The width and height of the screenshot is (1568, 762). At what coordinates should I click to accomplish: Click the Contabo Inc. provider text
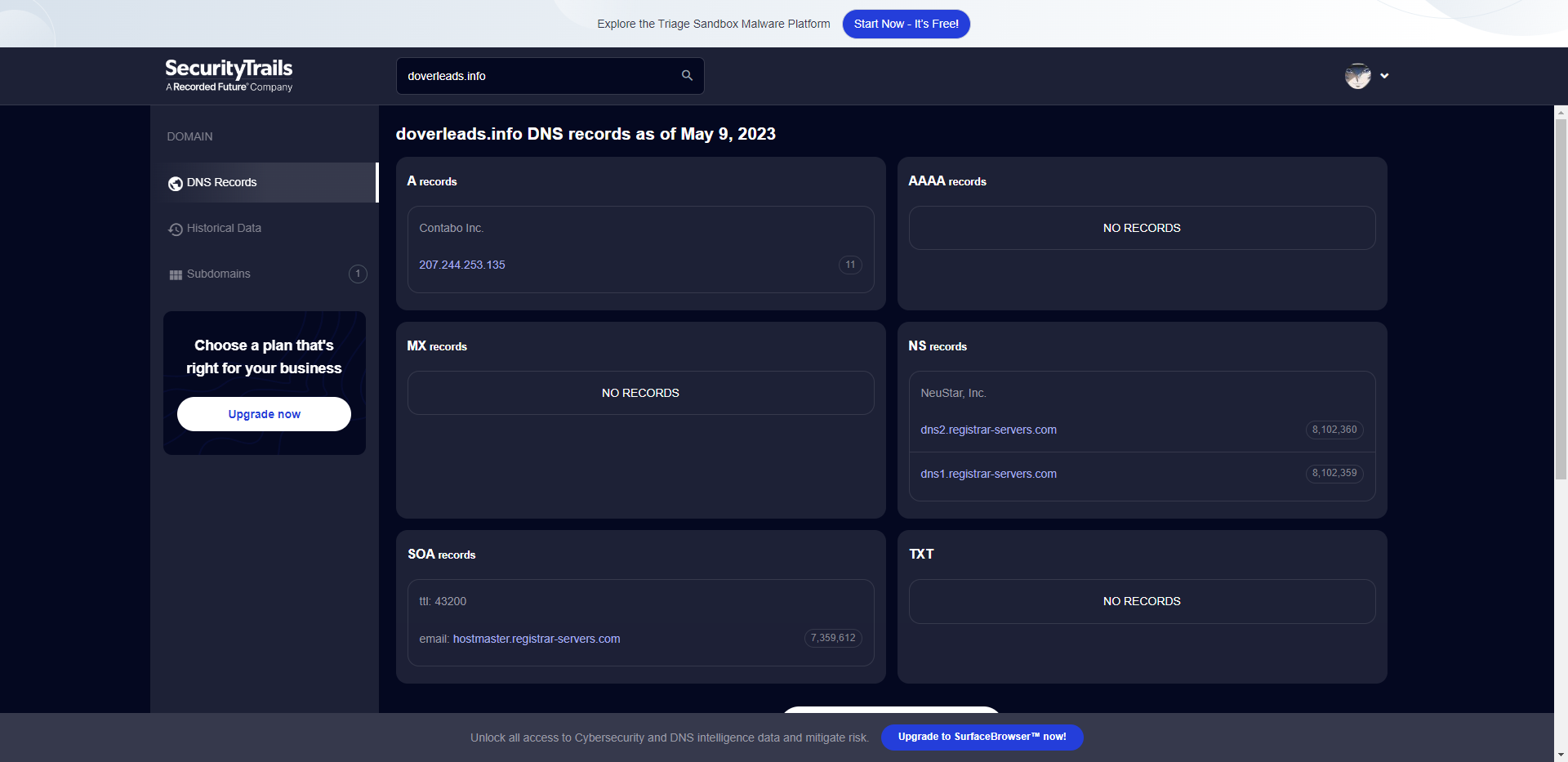point(452,228)
